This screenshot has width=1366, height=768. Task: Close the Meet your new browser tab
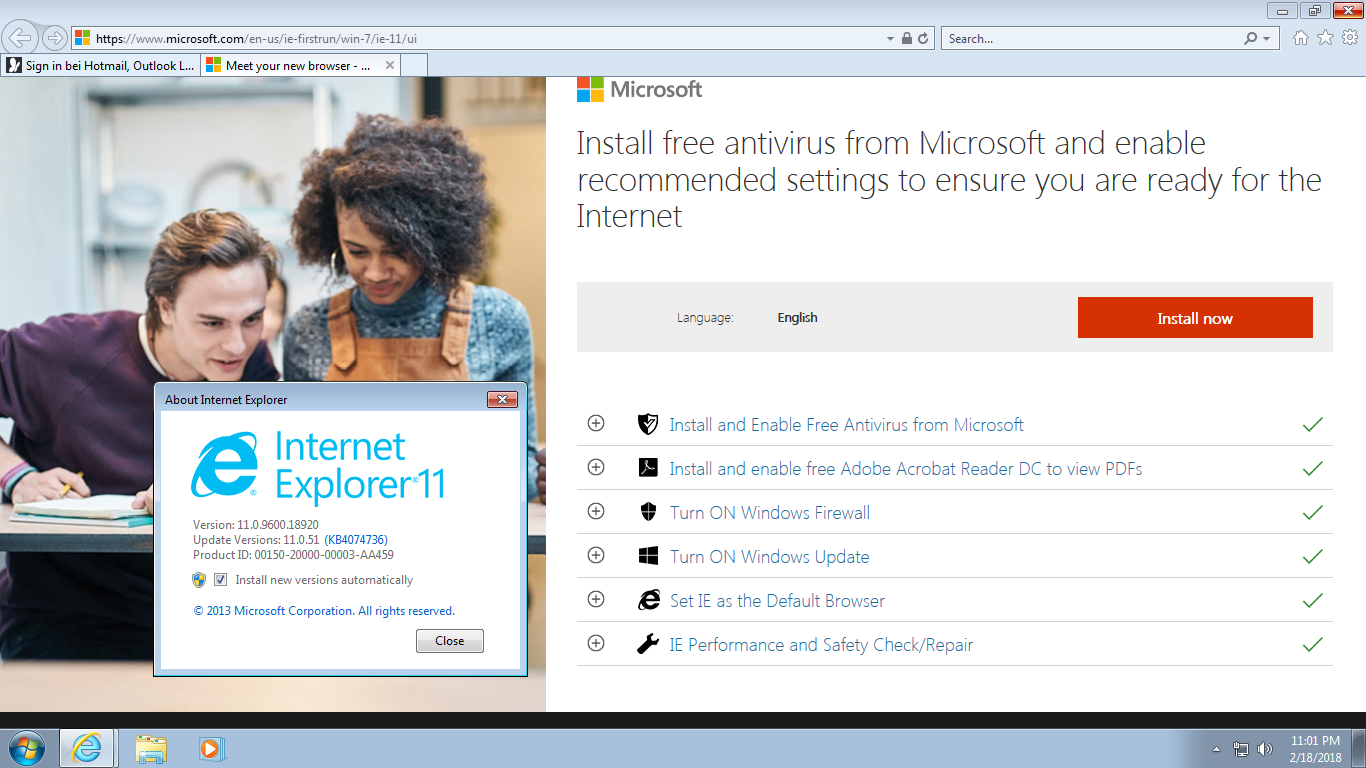tap(390, 66)
